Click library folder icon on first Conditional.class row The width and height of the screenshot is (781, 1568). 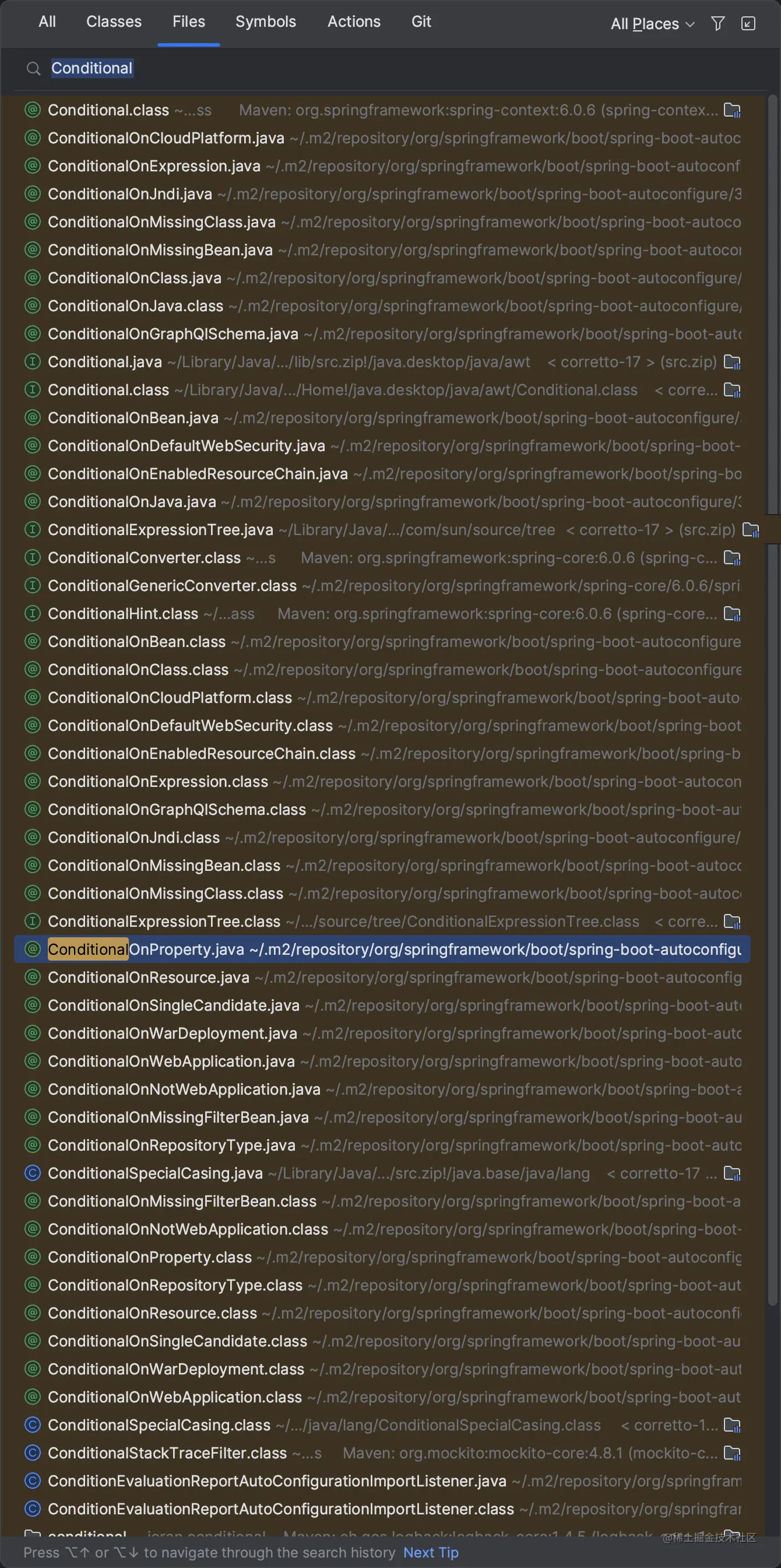(731, 110)
